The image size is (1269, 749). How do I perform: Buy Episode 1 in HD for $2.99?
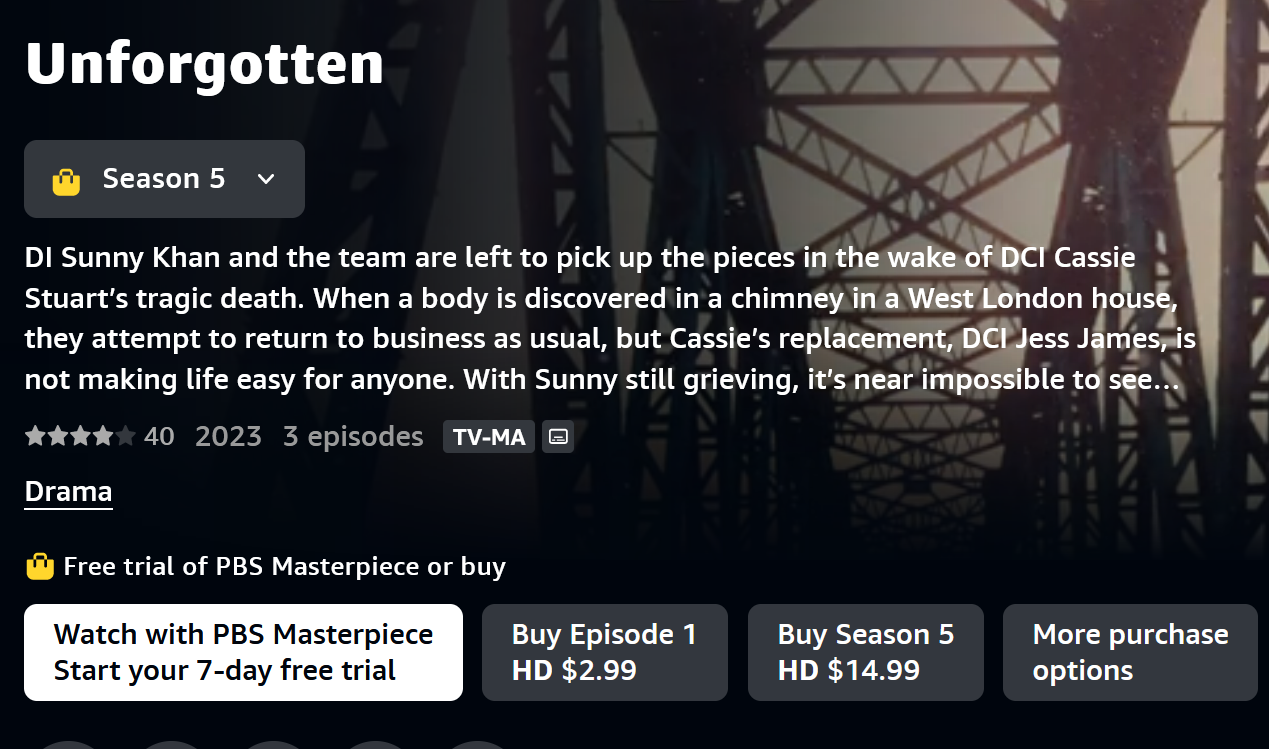(604, 652)
